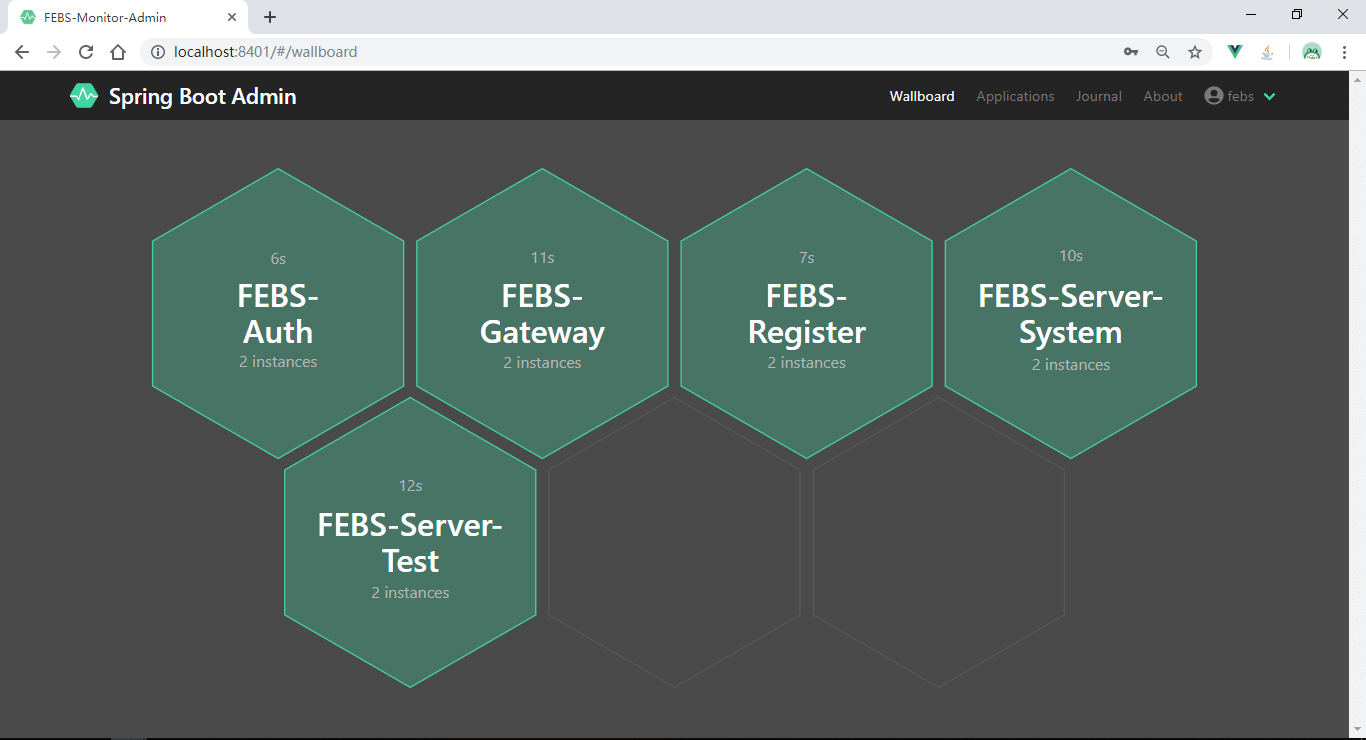Open the FEBS-Register application hexagon
Image resolution: width=1366 pixels, height=740 pixels.
pyautogui.click(x=806, y=313)
